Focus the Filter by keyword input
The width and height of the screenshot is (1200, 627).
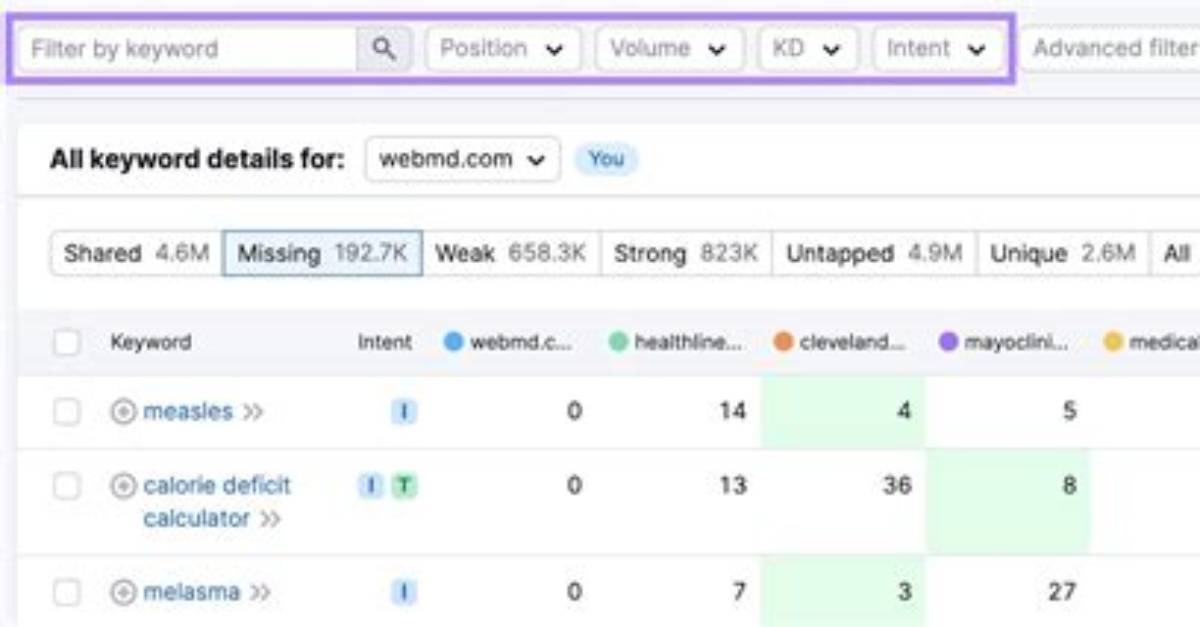click(x=188, y=49)
